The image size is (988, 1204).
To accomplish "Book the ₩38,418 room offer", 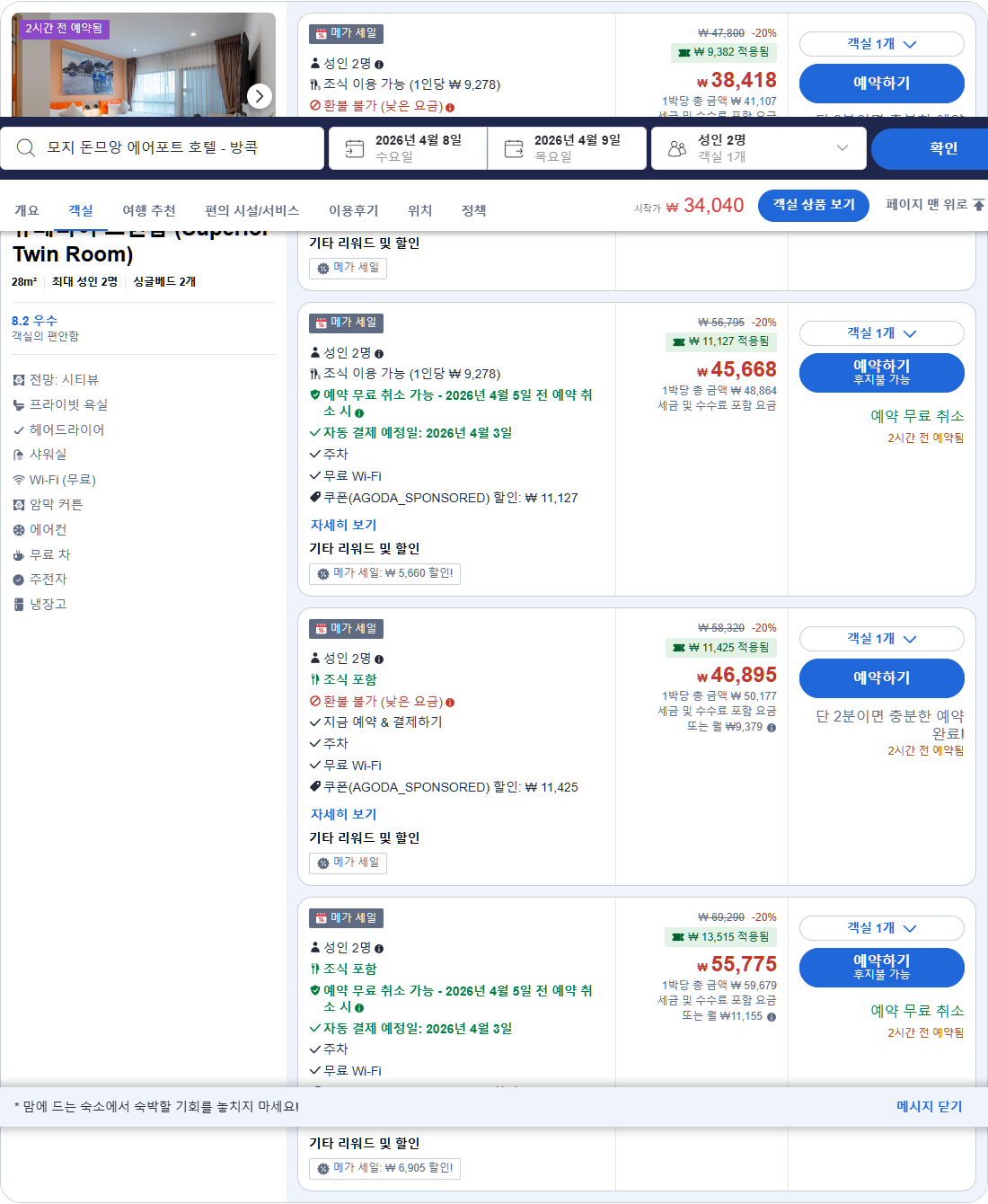I will pos(881,84).
